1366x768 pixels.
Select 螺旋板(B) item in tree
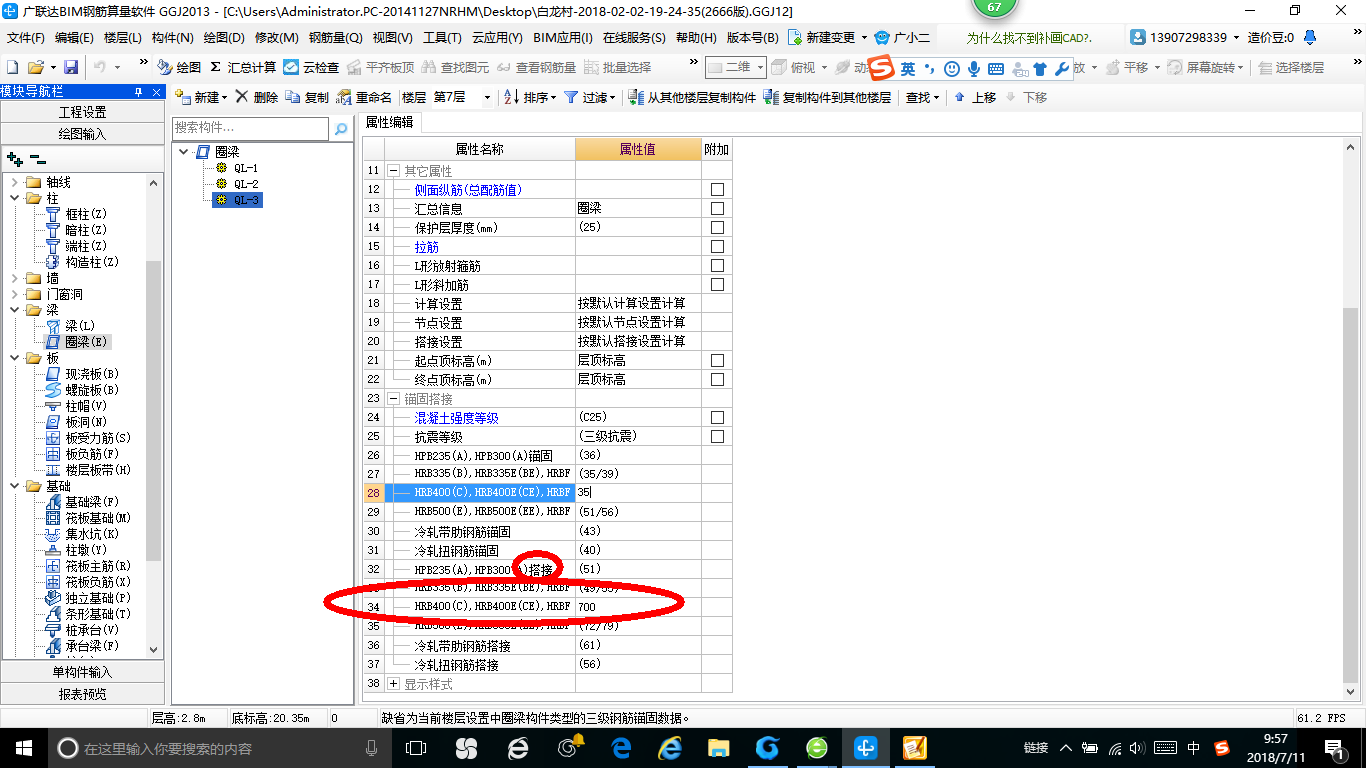(x=92, y=390)
